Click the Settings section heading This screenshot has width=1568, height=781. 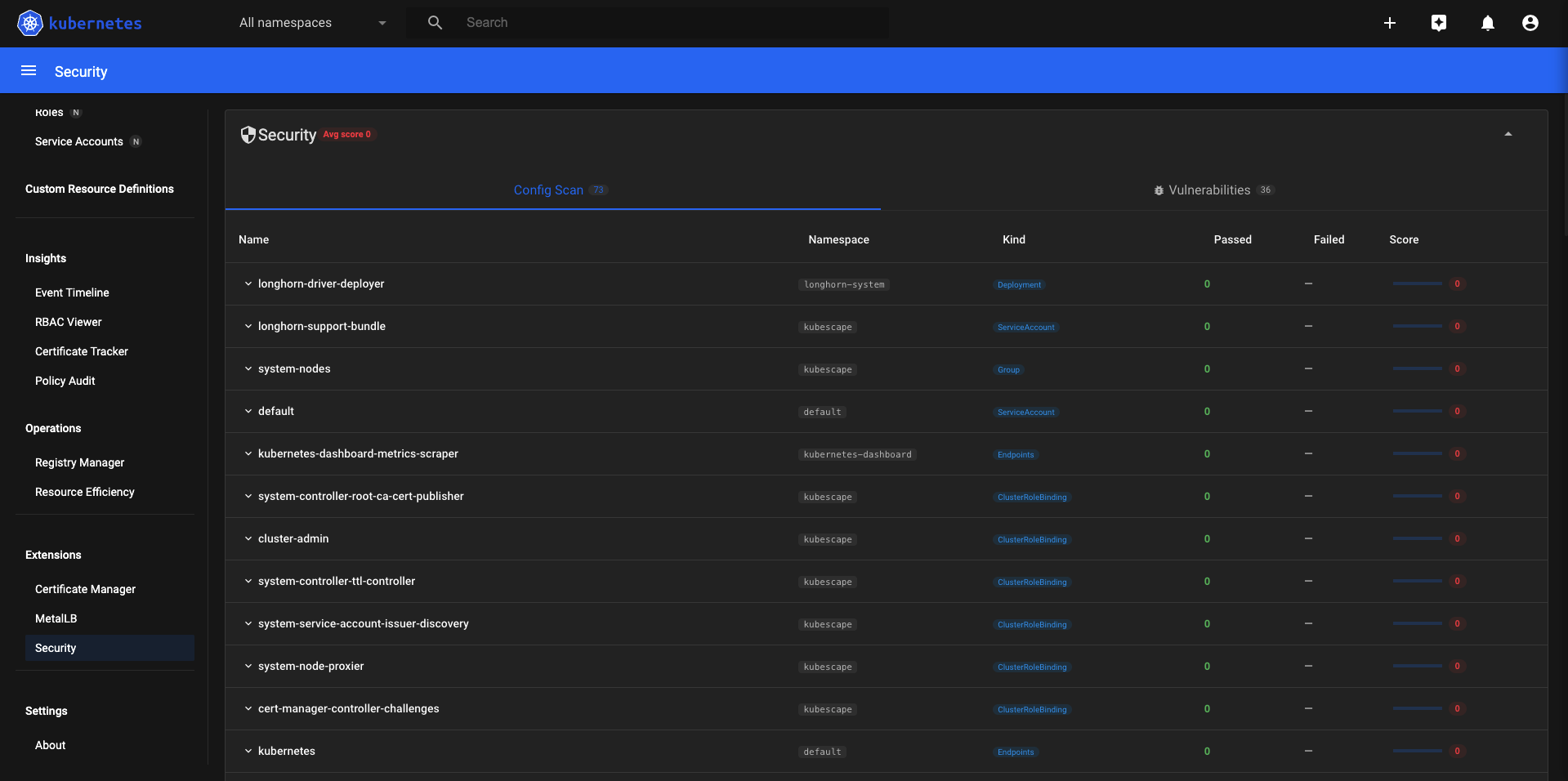pos(47,711)
